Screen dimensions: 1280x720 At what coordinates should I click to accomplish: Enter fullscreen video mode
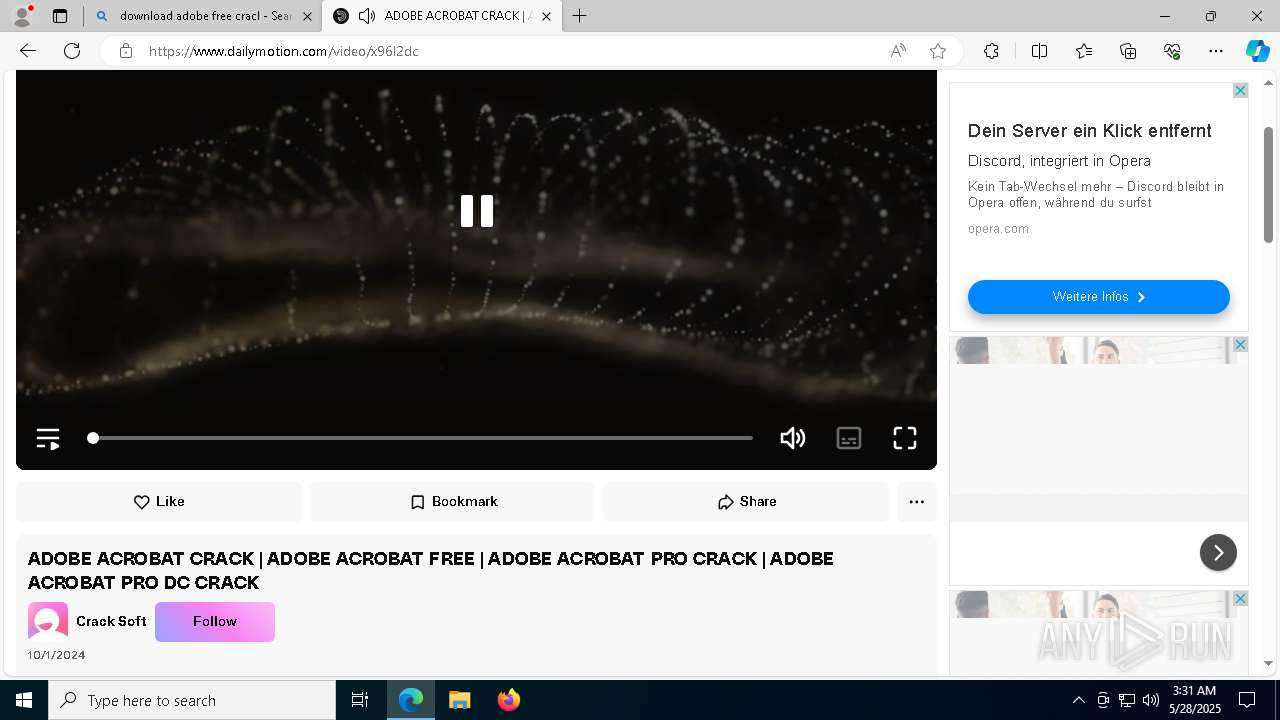click(x=905, y=438)
